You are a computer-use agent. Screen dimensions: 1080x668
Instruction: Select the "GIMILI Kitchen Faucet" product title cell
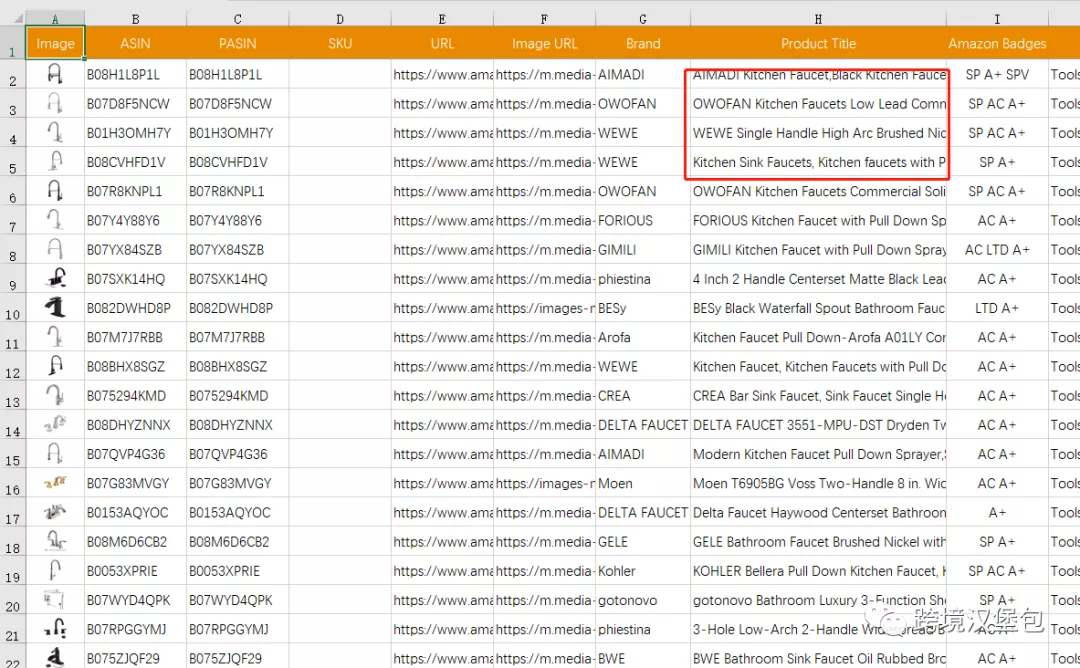[x=818, y=250]
